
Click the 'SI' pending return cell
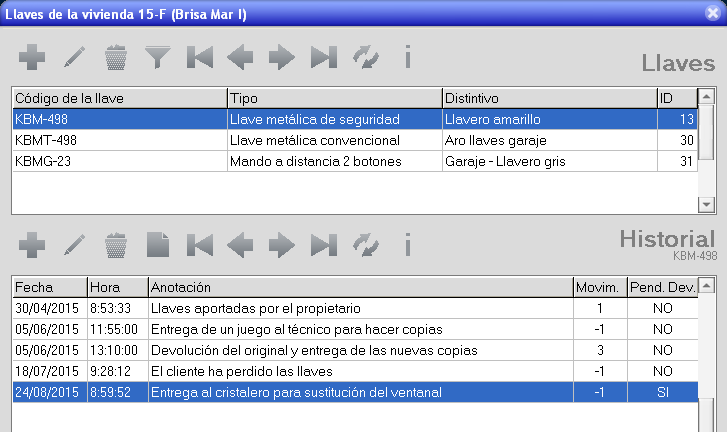pos(663,392)
